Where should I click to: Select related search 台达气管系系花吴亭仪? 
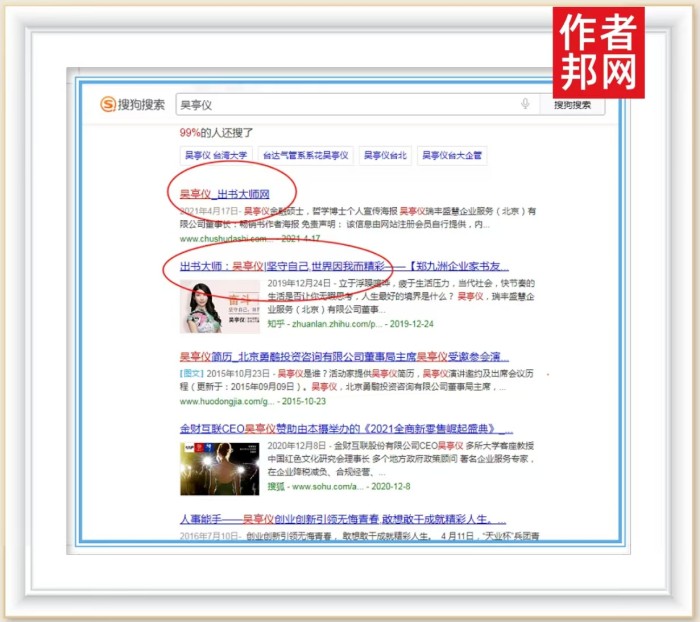coord(304,155)
